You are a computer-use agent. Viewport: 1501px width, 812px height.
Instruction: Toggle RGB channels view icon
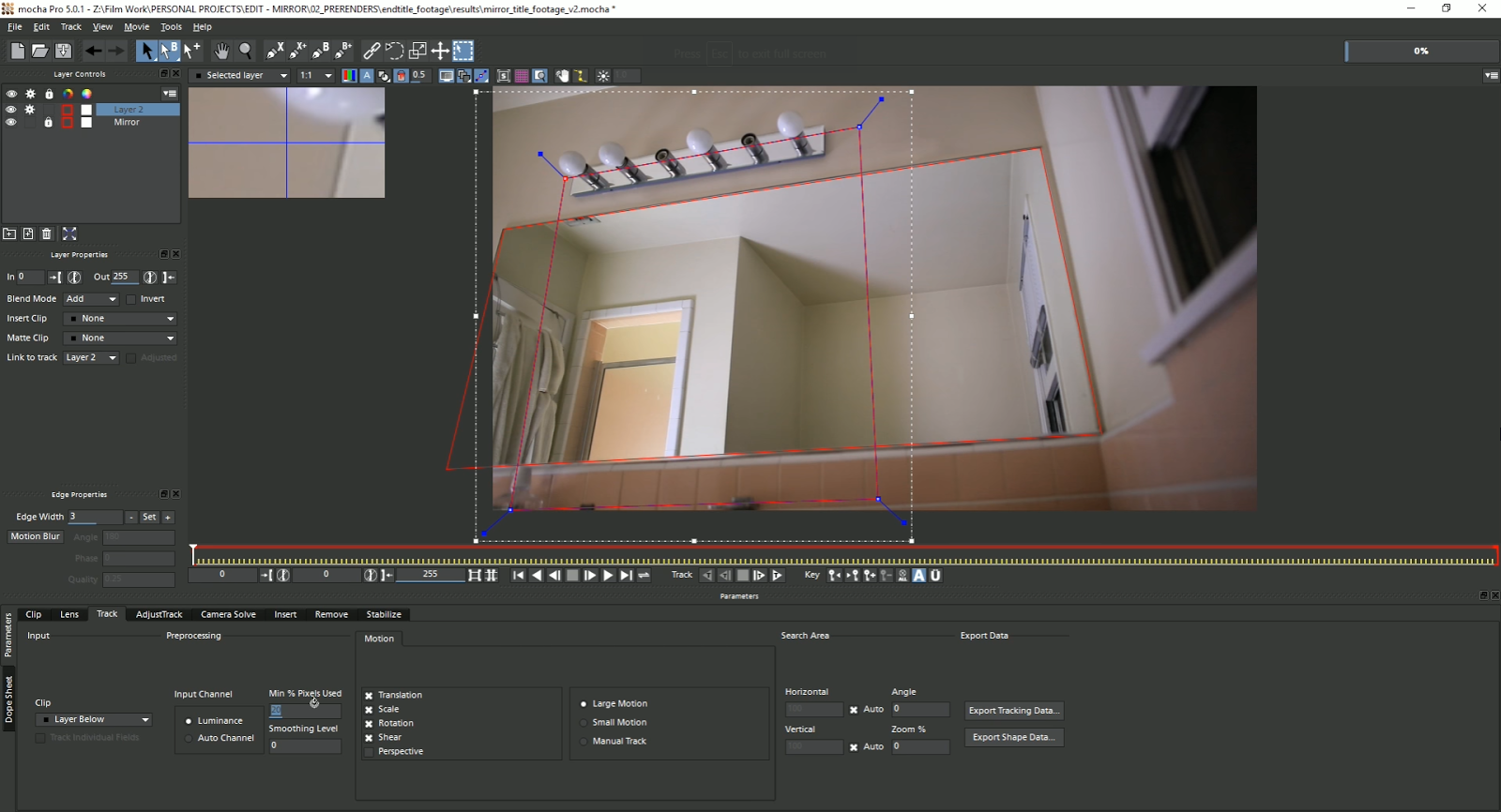349,76
